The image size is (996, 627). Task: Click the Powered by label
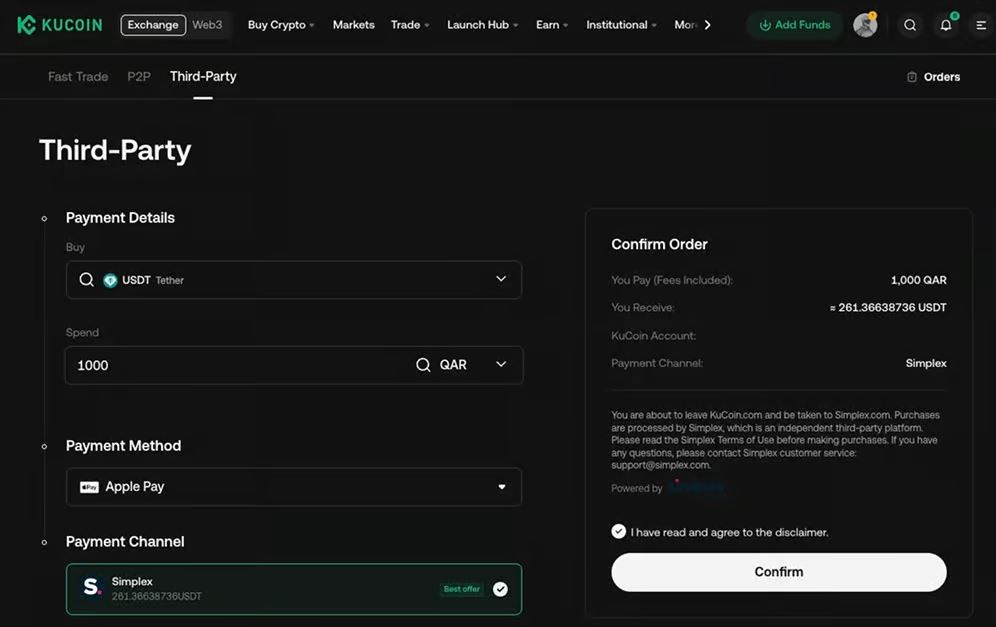[x=636, y=488]
